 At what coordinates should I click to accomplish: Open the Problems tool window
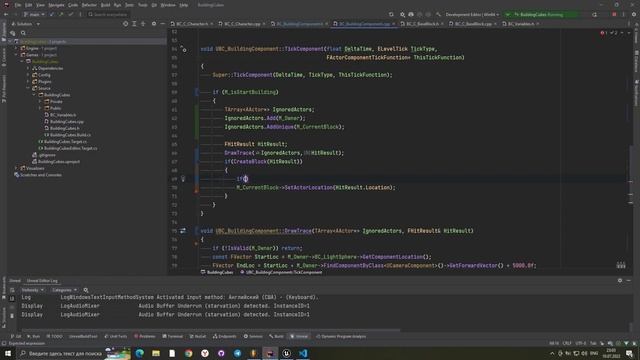[x=144, y=336]
